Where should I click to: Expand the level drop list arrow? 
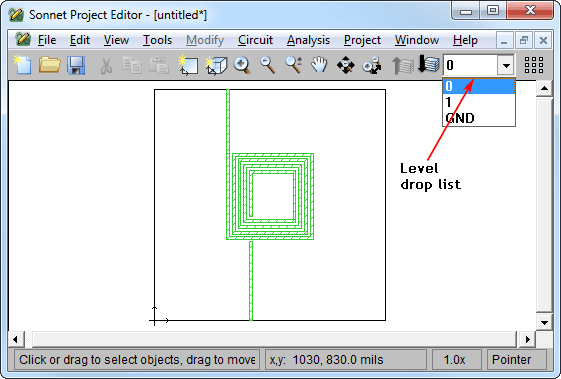click(x=506, y=65)
